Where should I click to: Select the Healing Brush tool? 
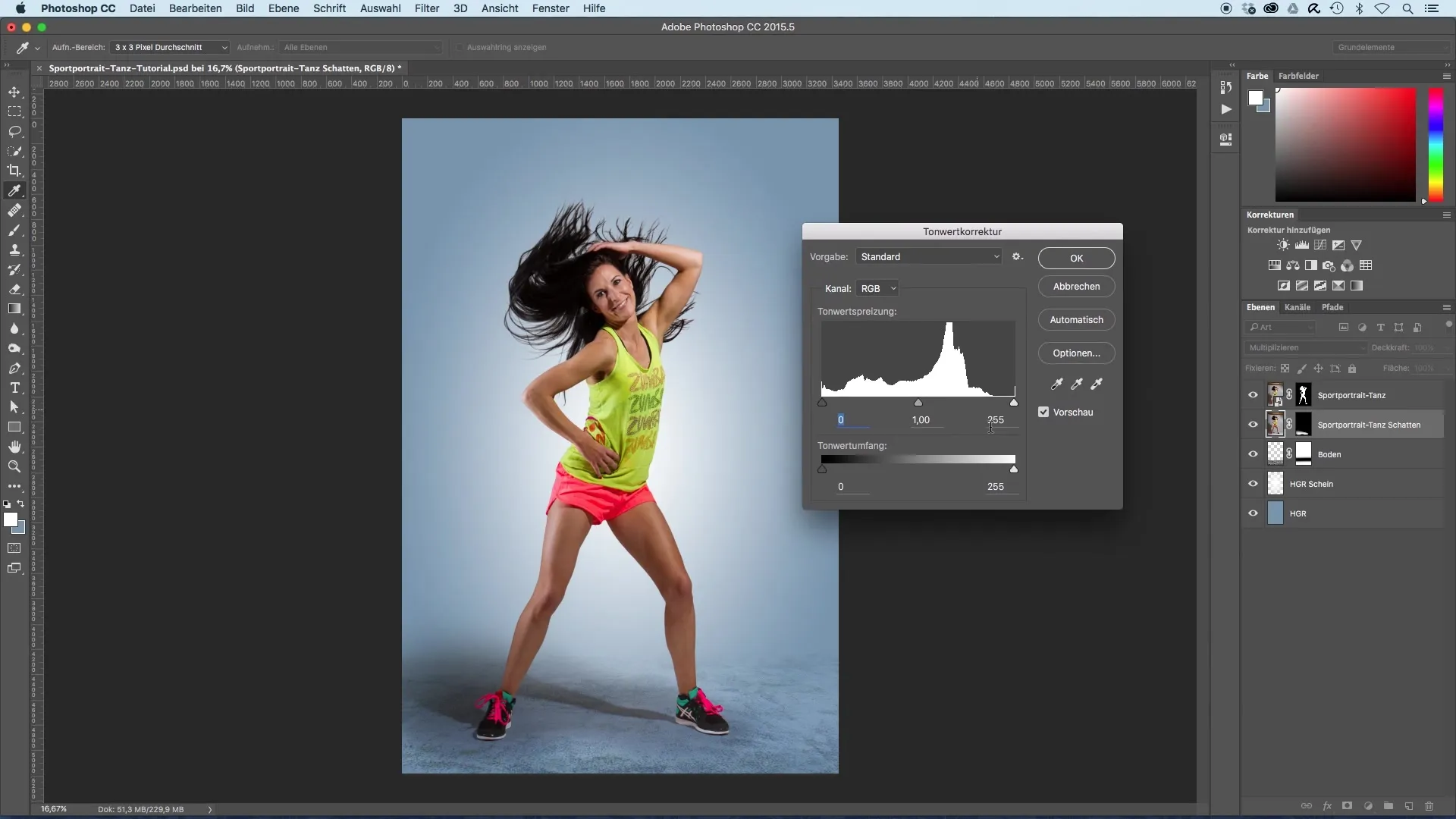14,210
